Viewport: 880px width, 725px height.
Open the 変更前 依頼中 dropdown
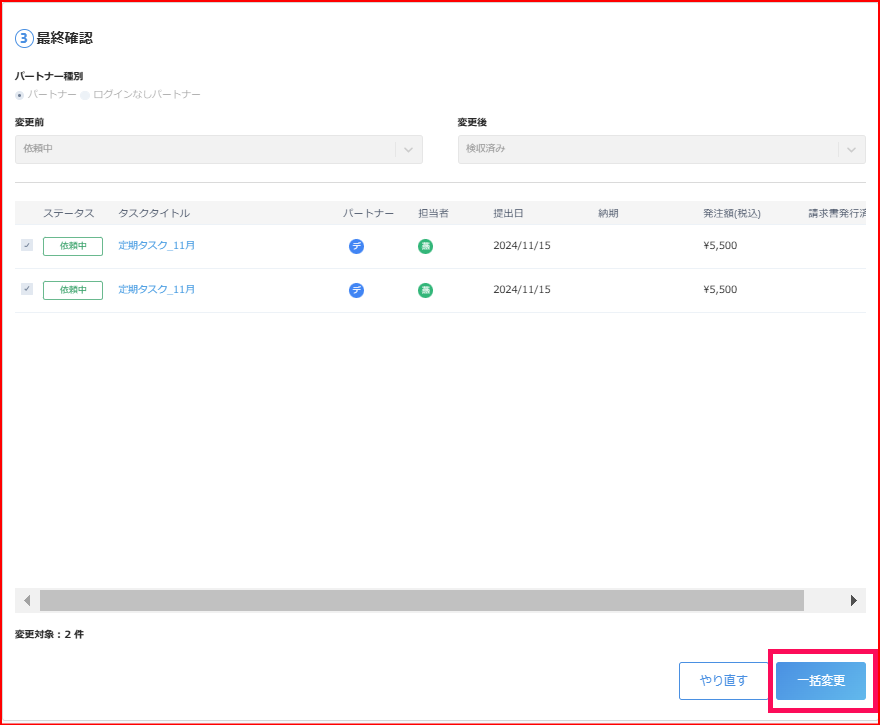218,149
